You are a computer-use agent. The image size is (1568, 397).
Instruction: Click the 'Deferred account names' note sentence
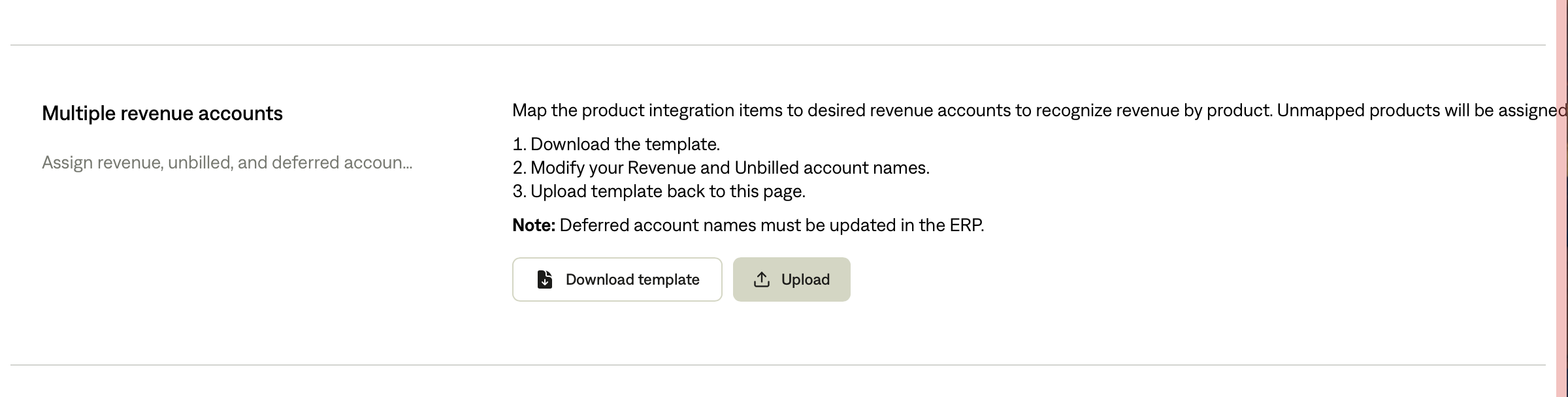771,225
